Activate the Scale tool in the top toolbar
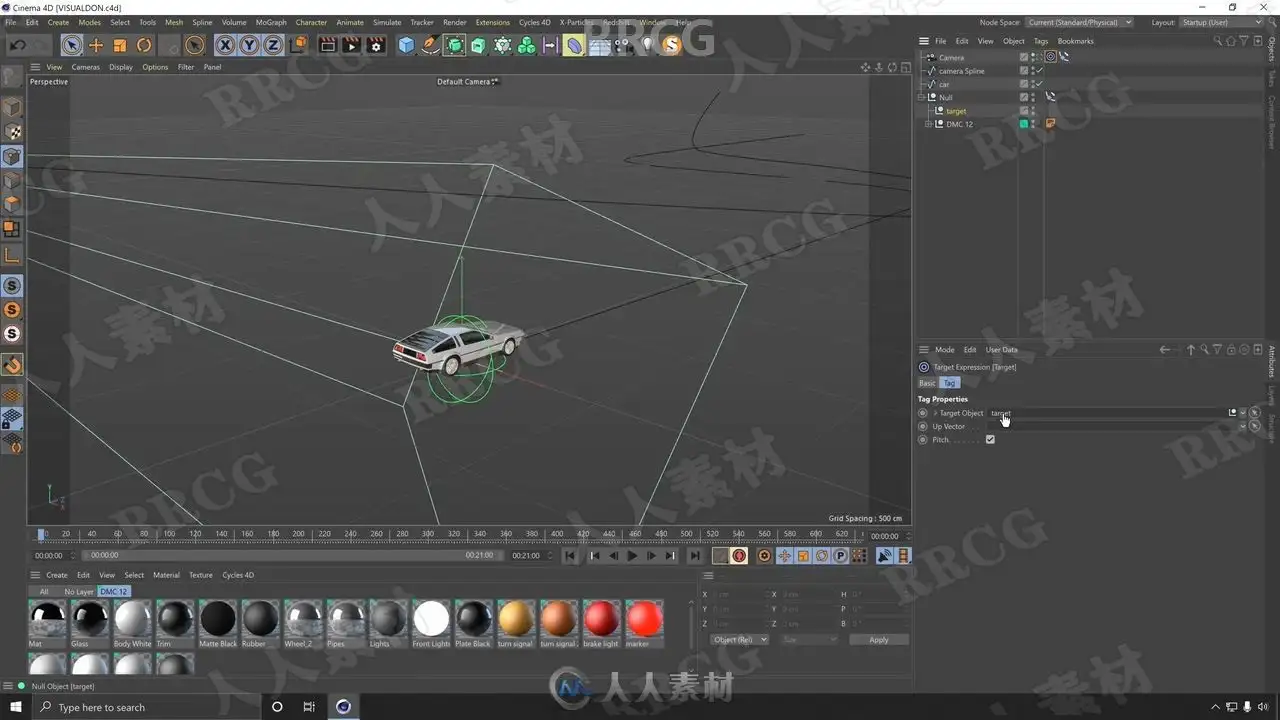Image resolution: width=1280 pixels, height=720 pixels. pos(120,45)
